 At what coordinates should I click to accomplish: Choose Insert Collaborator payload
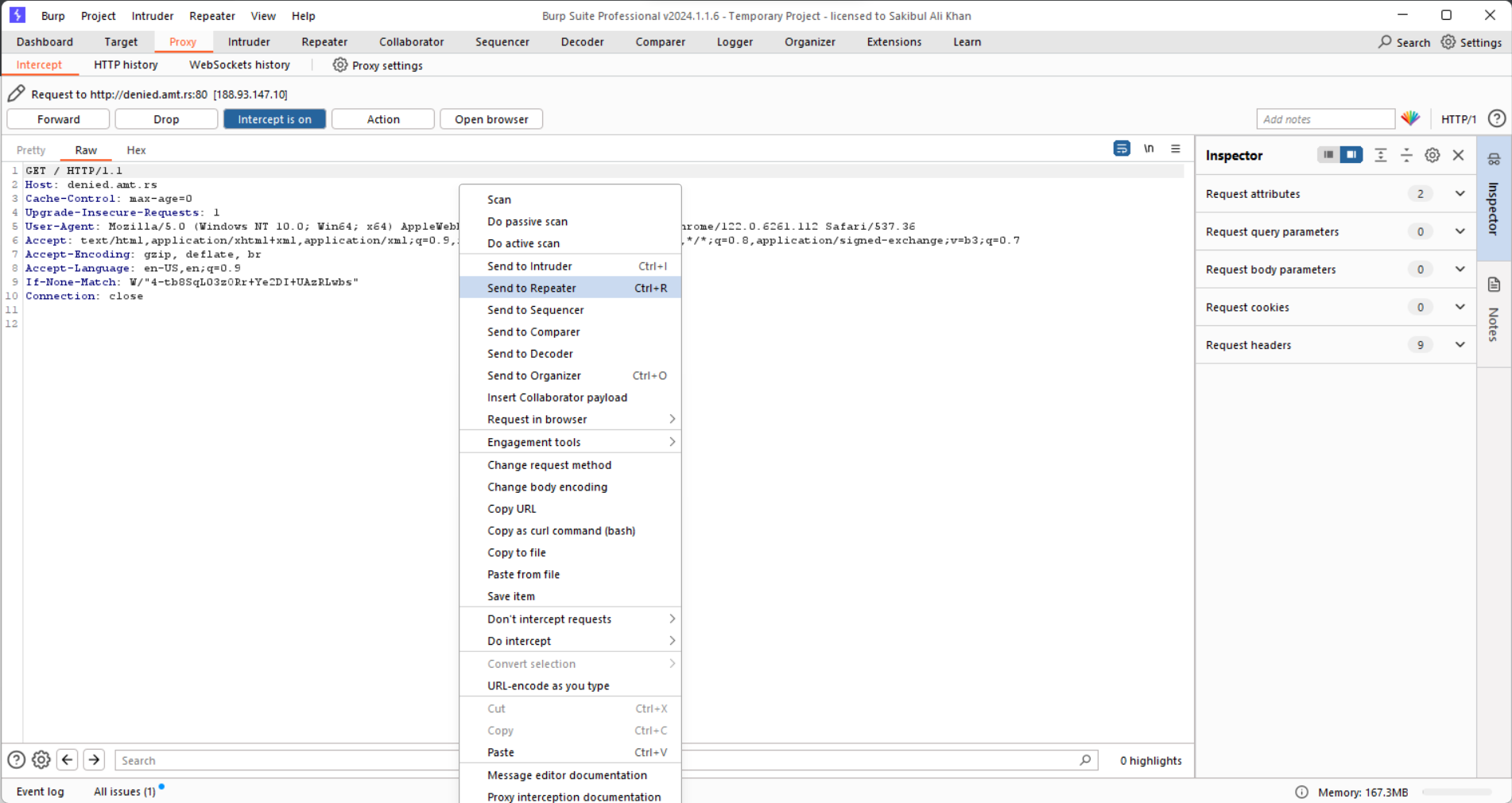570,398
